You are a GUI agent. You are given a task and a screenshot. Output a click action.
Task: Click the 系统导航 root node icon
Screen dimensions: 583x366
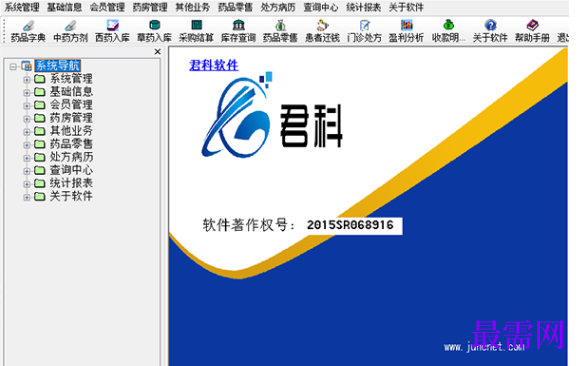26,66
